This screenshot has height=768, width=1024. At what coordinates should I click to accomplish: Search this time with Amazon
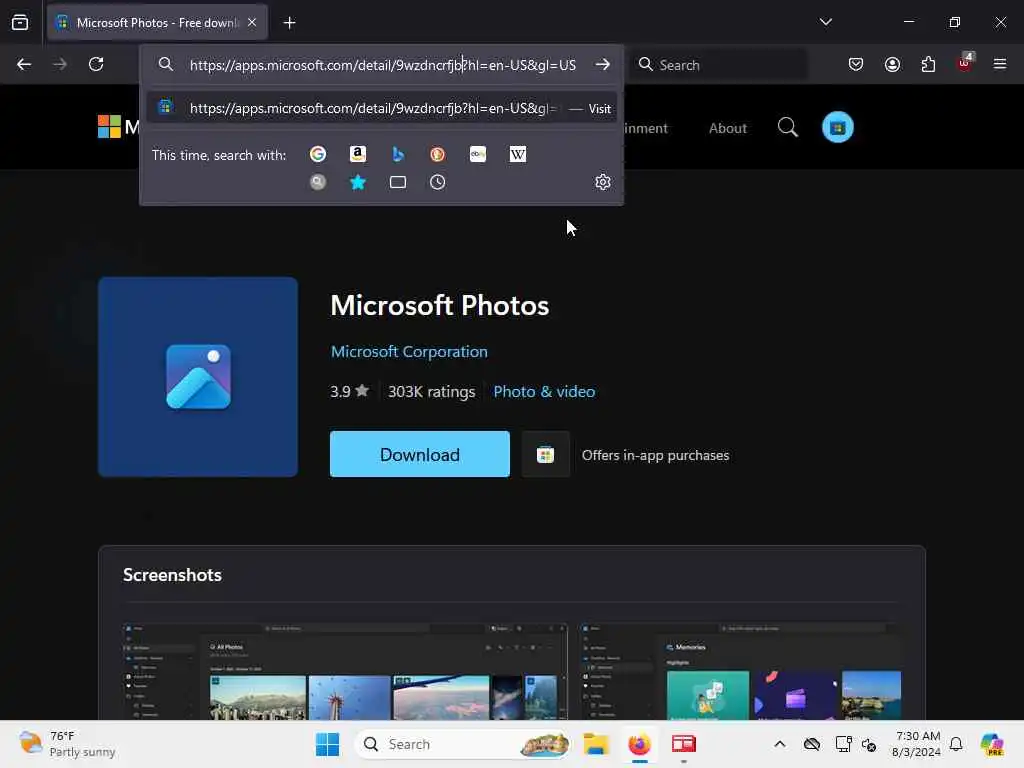[358, 154]
